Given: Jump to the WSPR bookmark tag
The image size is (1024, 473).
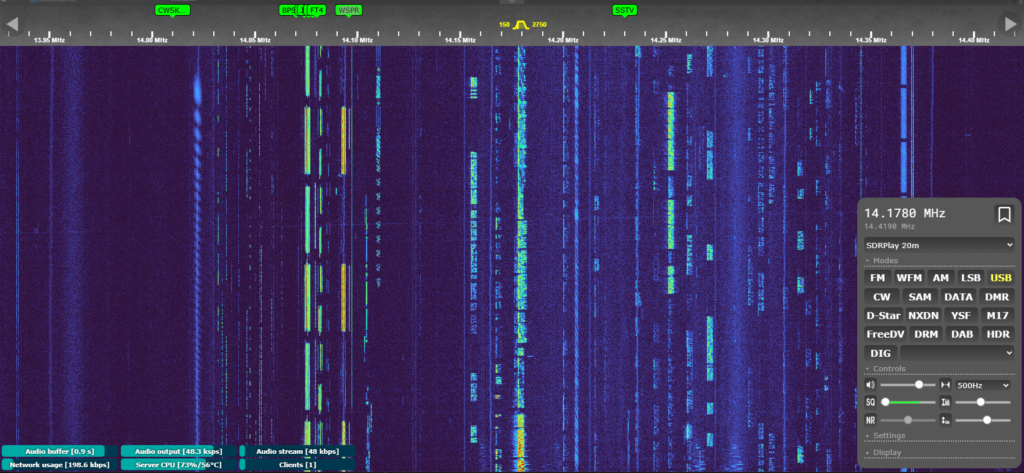Looking at the screenshot, I should (x=349, y=10).
